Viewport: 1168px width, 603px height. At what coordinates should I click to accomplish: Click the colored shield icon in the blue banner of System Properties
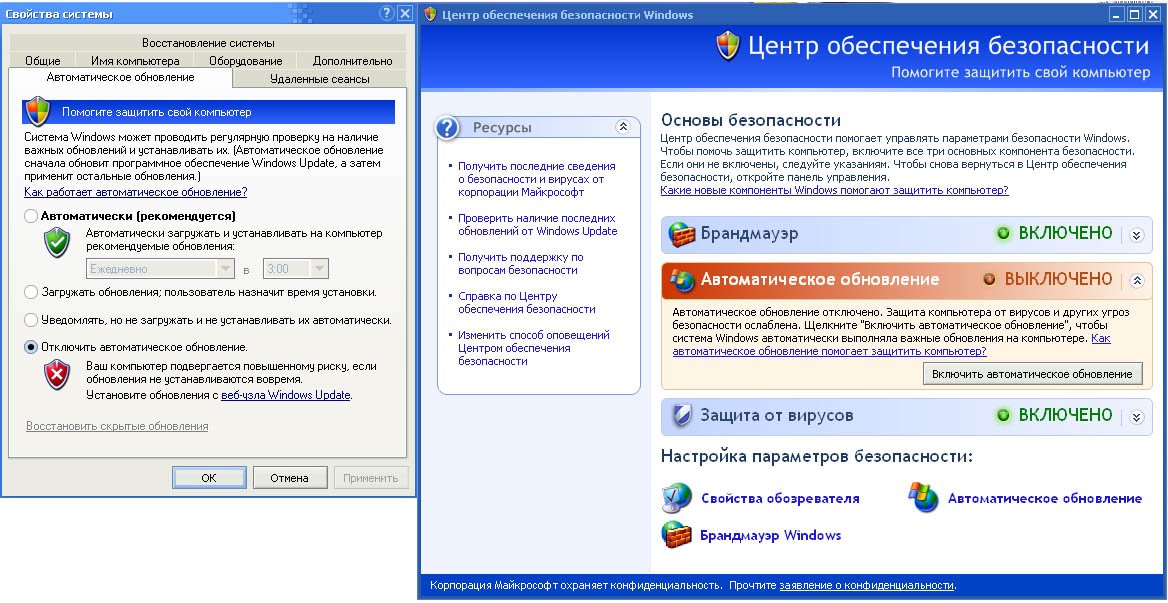click(x=37, y=112)
